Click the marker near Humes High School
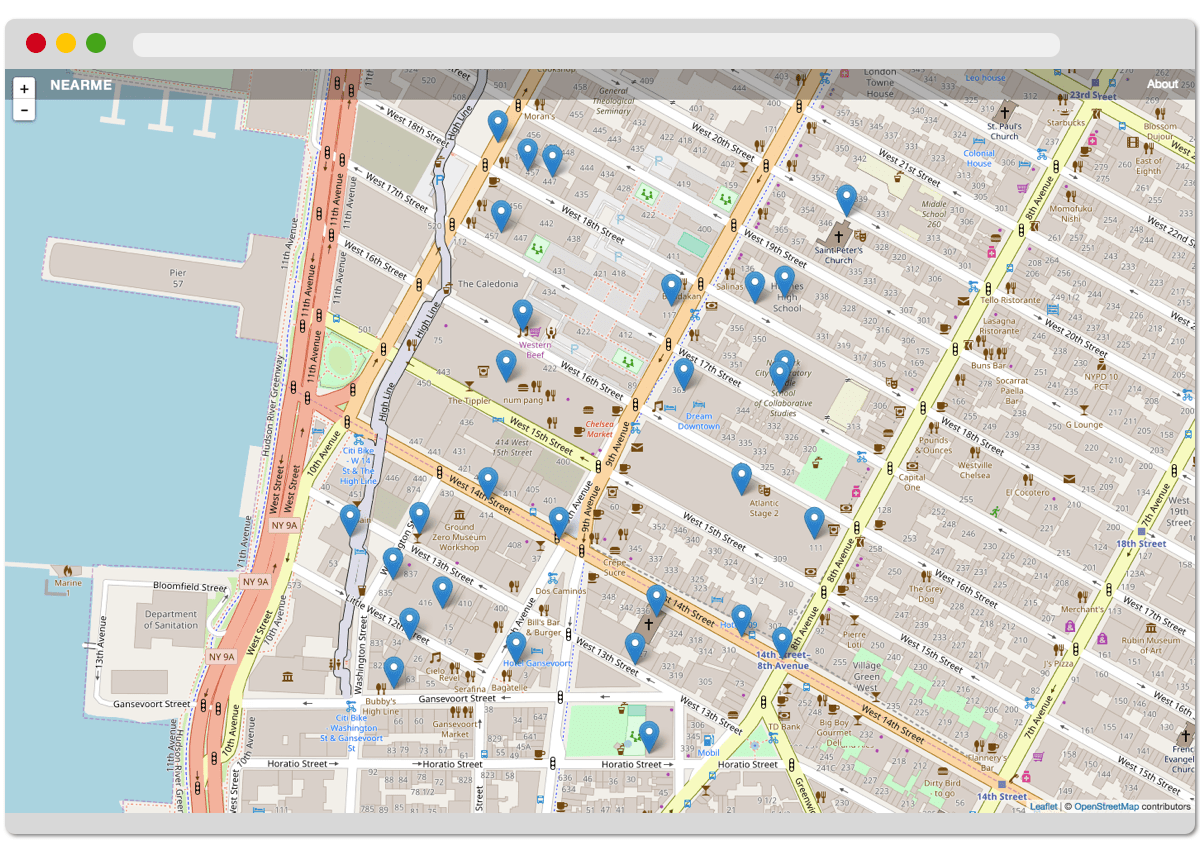 [783, 276]
